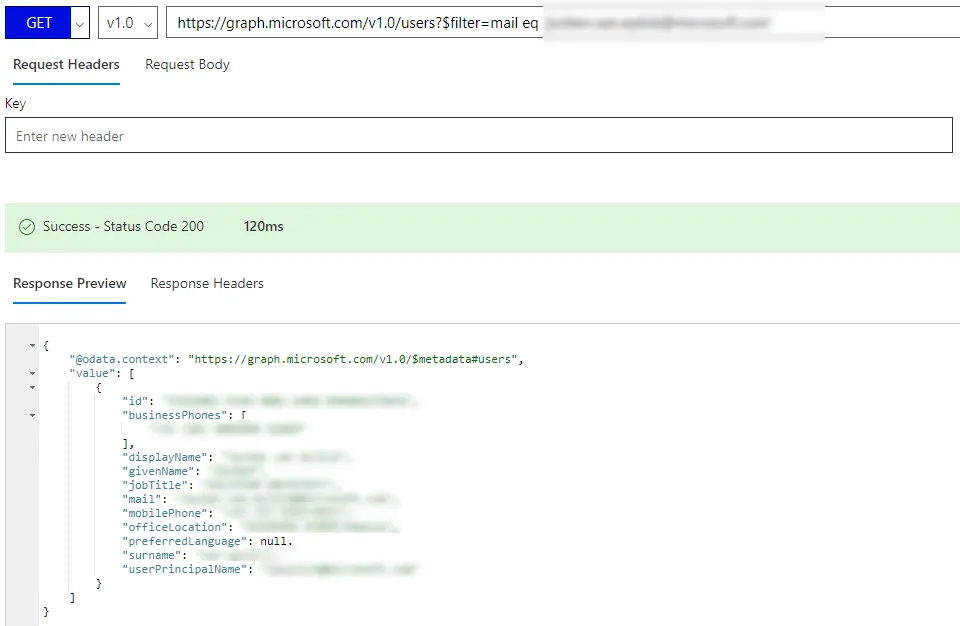Screen dimensions: 960x626
Task: Click the "mobilePhone" key in response
Action: (x=165, y=513)
